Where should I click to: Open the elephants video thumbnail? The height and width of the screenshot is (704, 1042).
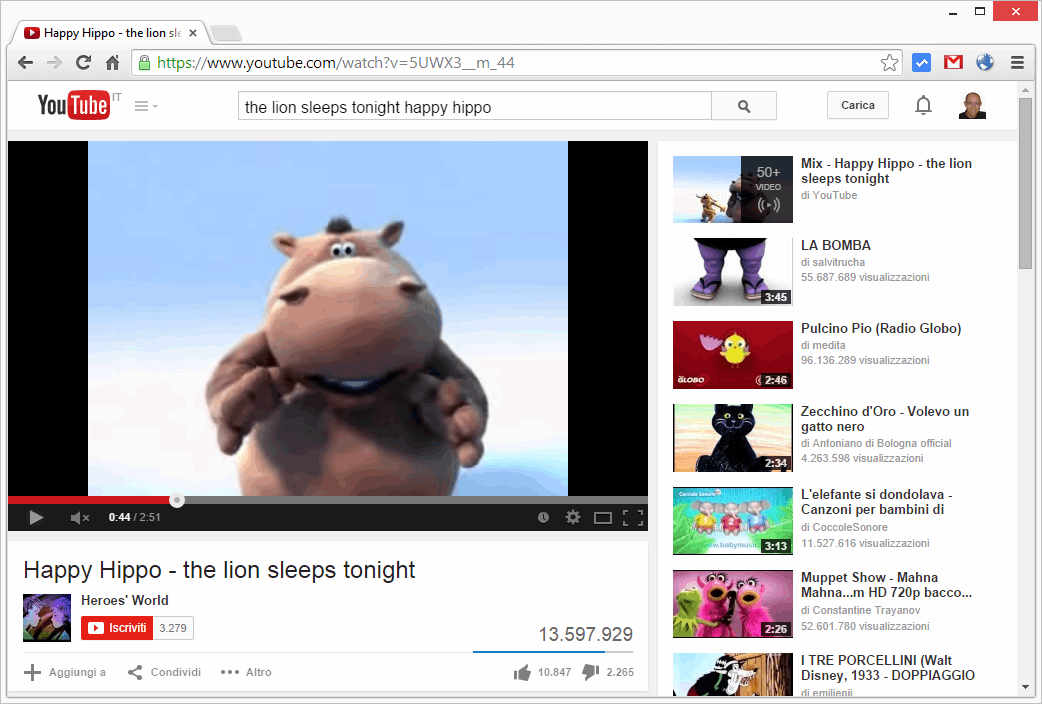pos(732,521)
